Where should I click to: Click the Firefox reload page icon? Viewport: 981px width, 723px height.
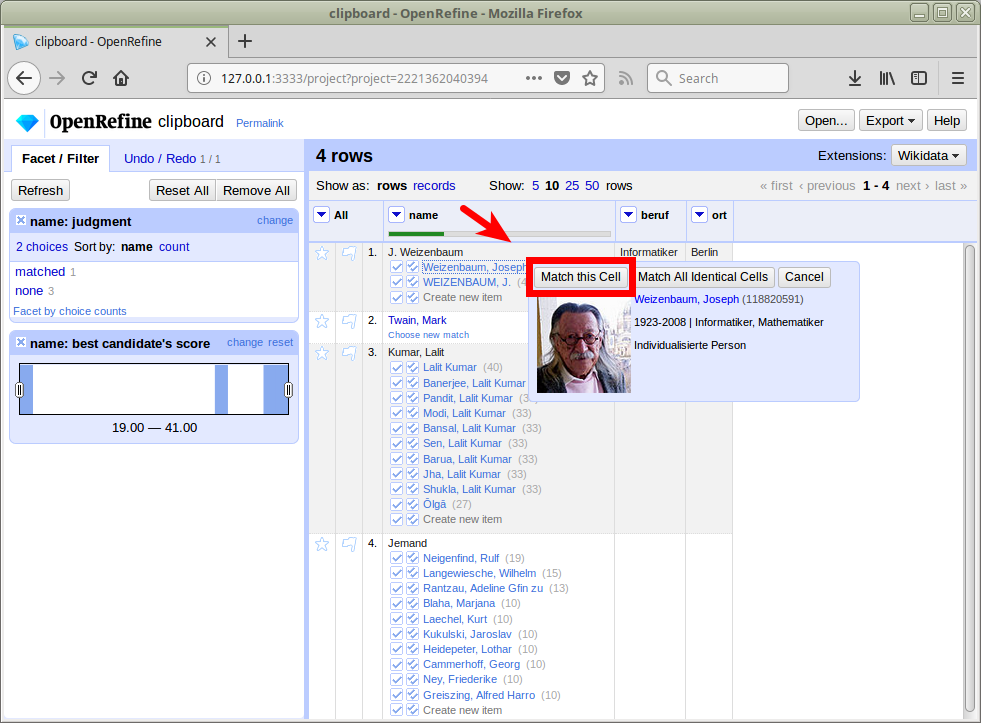[89, 78]
